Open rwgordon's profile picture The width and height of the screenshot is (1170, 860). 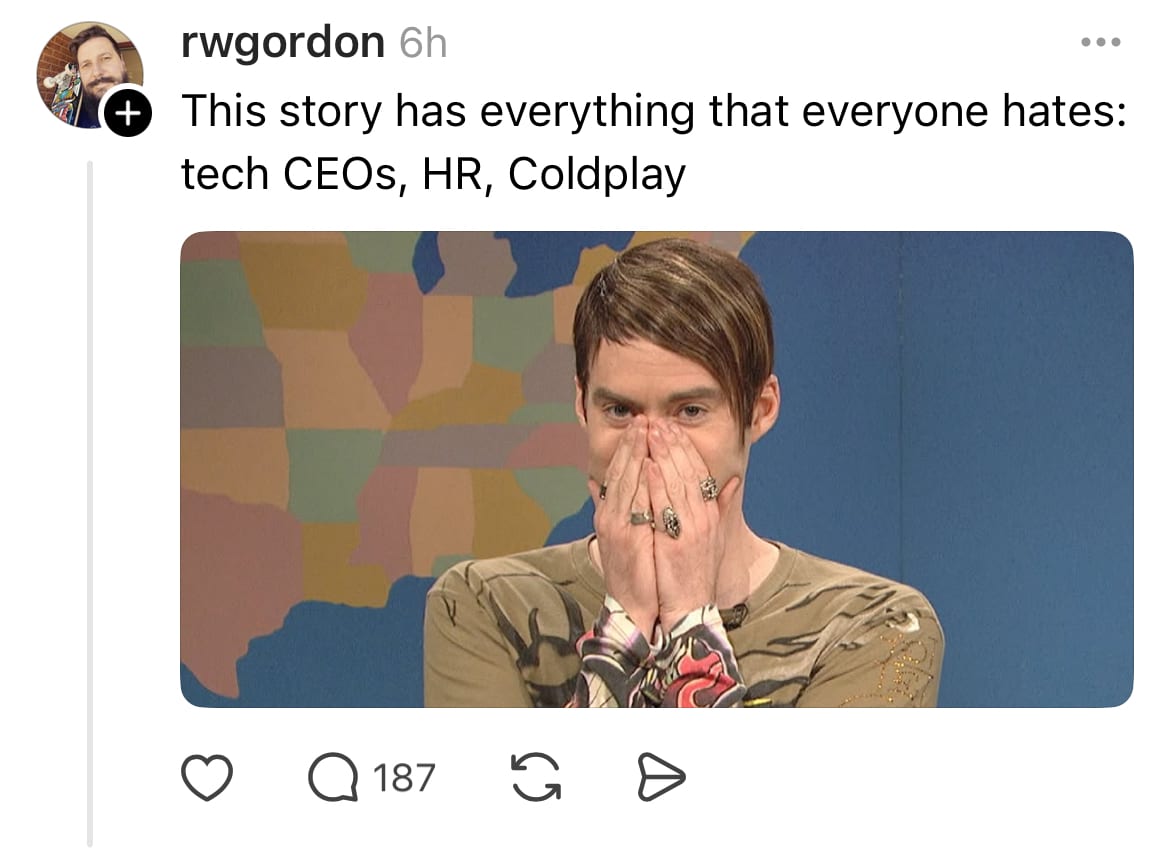[x=90, y=75]
